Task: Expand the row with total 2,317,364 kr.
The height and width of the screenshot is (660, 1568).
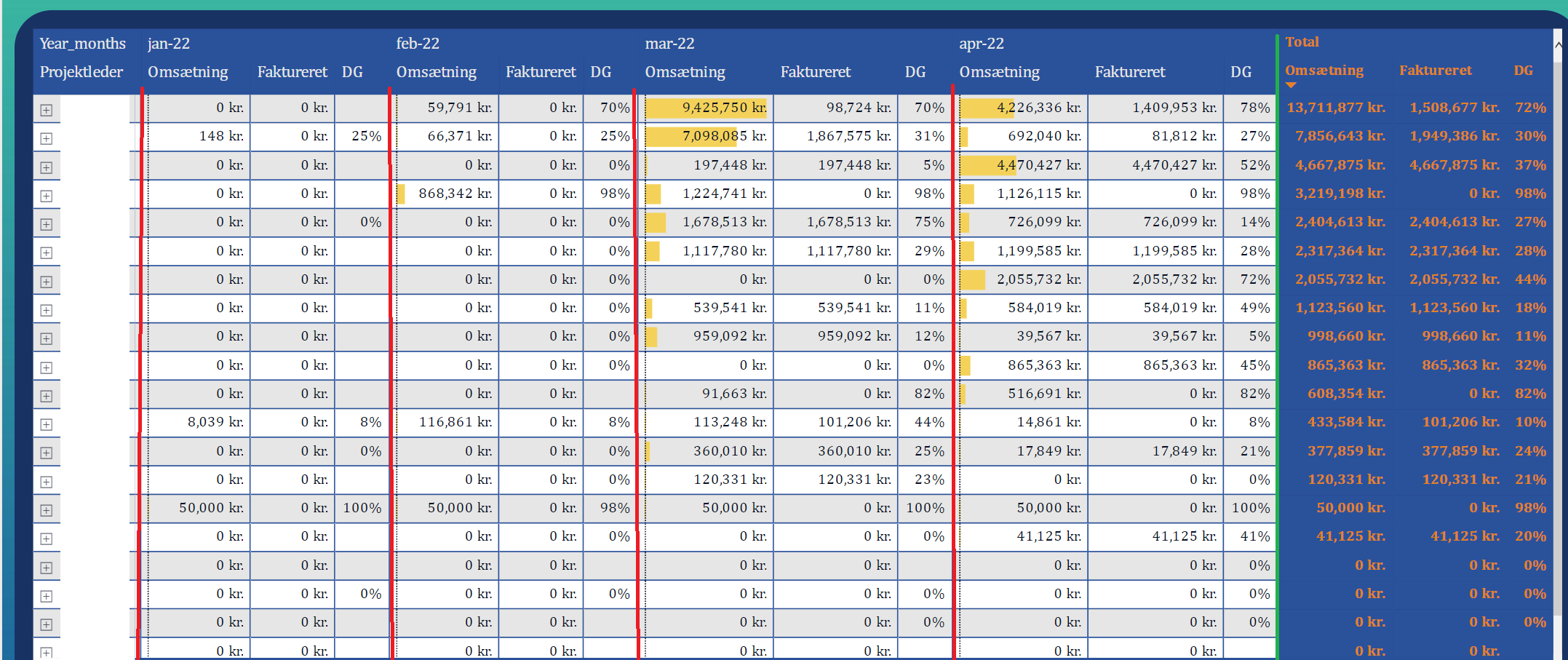Action: tap(47, 253)
